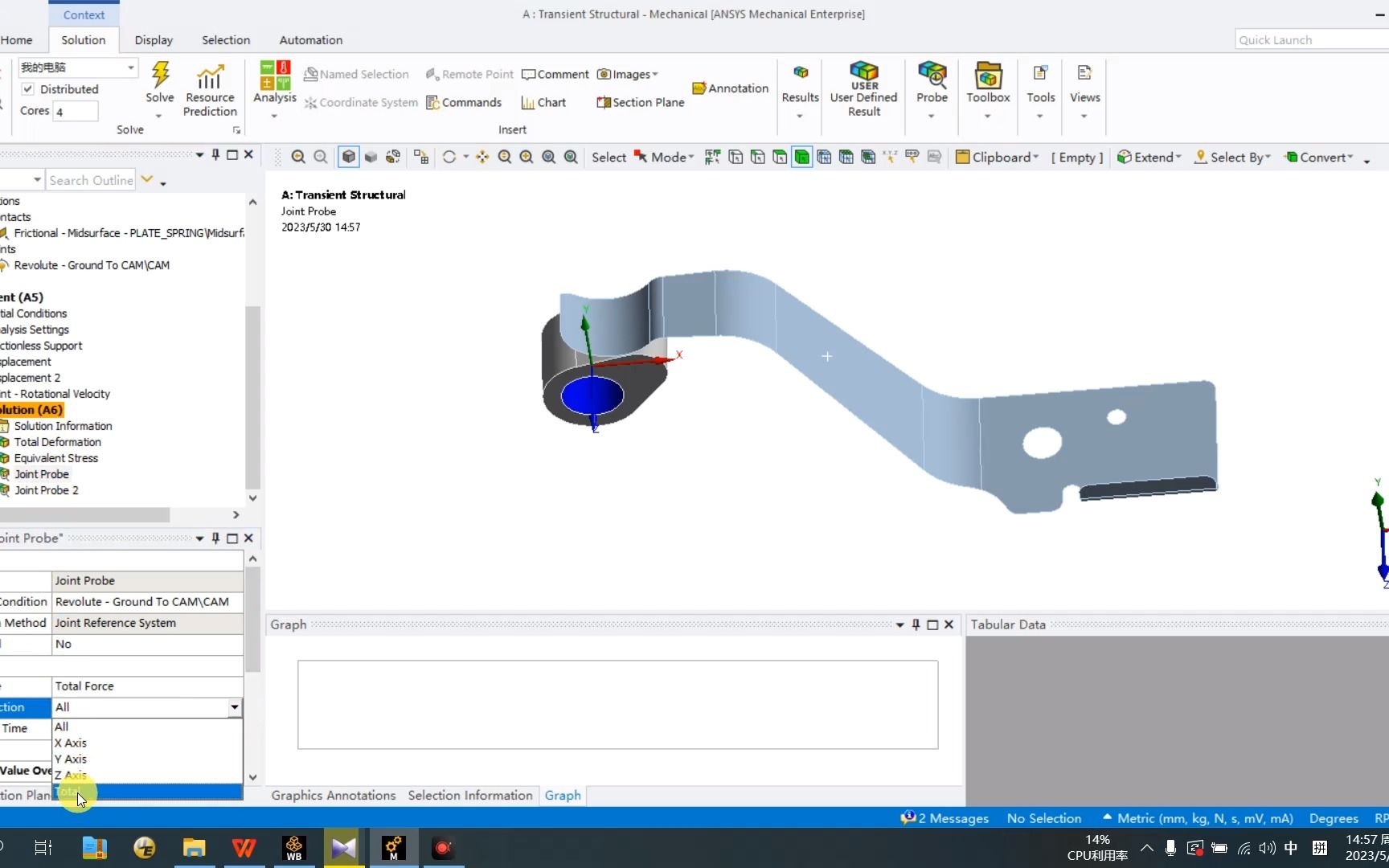This screenshot has height=868, width=1389.
Task: Toggle the Distributed checkbox
Action: (28, 89)
